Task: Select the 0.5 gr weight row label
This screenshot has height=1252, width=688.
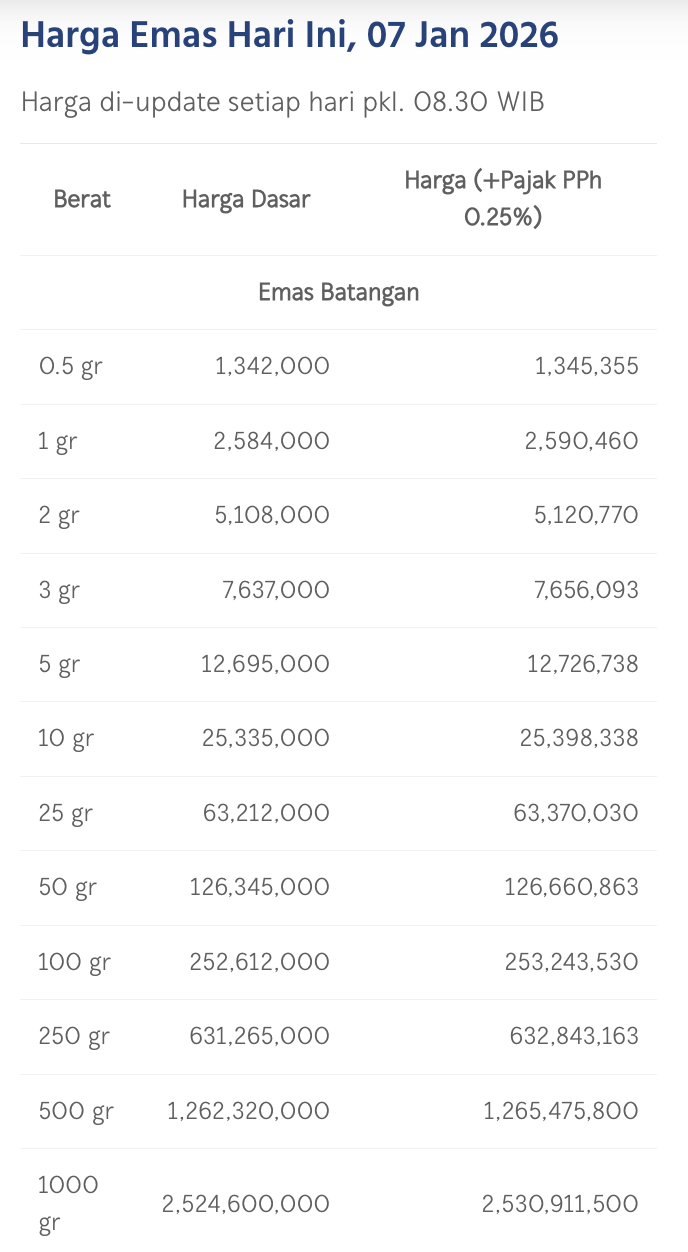Action: 70,366
